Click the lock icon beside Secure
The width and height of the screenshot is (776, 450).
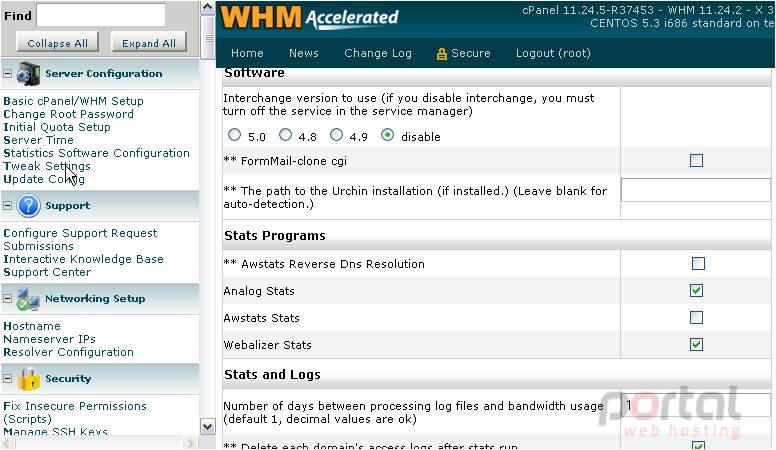pyautogui.click(x=441, y=53)
